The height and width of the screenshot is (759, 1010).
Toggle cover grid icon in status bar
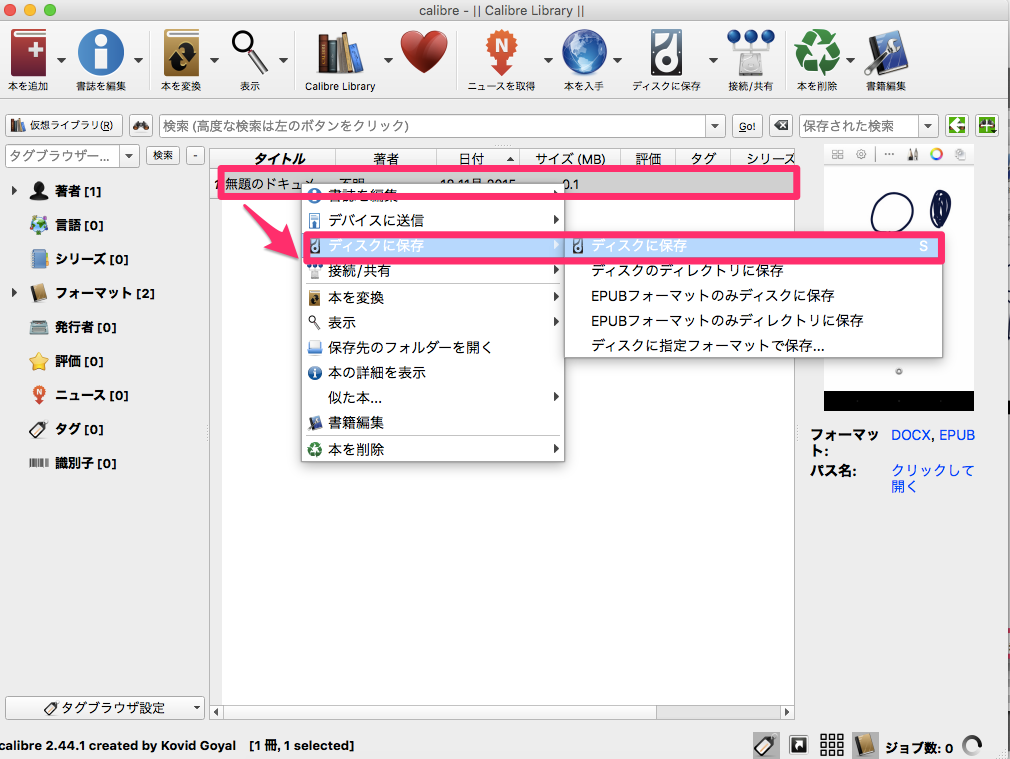[832, 745]
